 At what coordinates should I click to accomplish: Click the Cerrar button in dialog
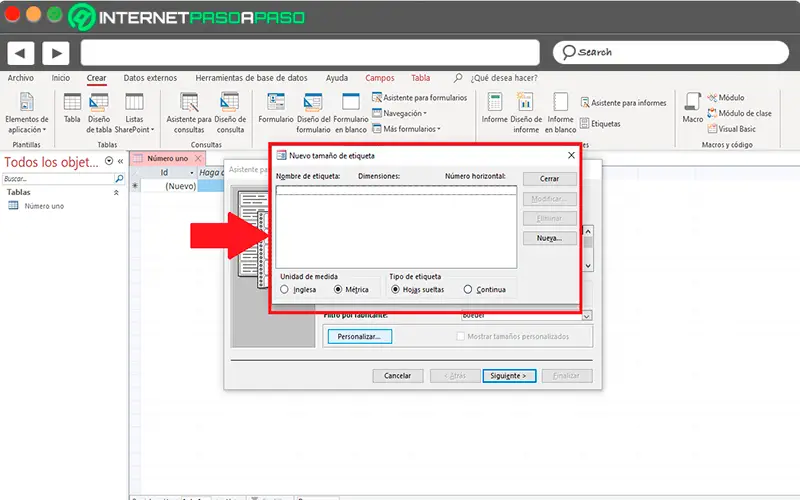pyautogui.click(x=549, y=179)
